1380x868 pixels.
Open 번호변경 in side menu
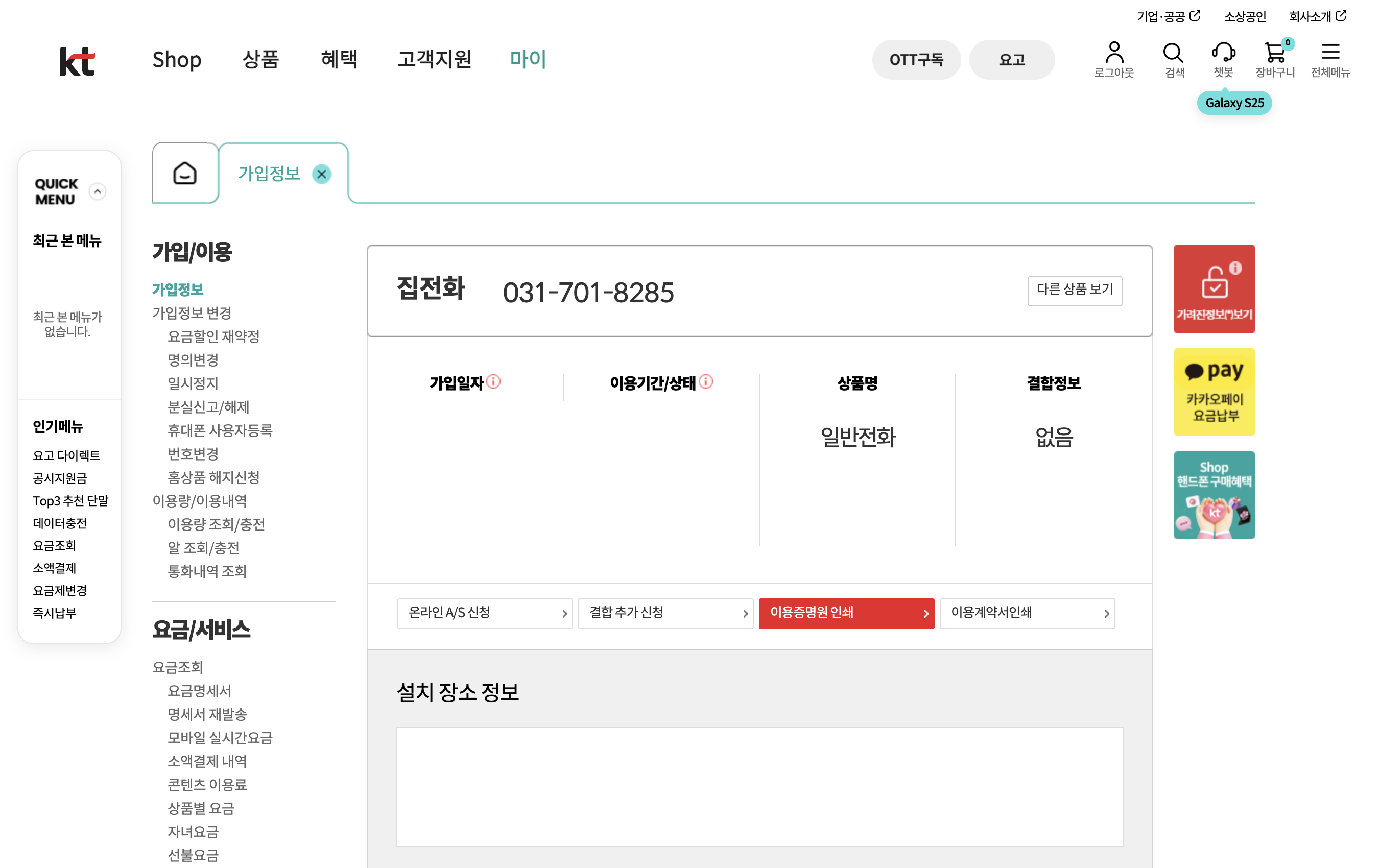pos(193,454)
